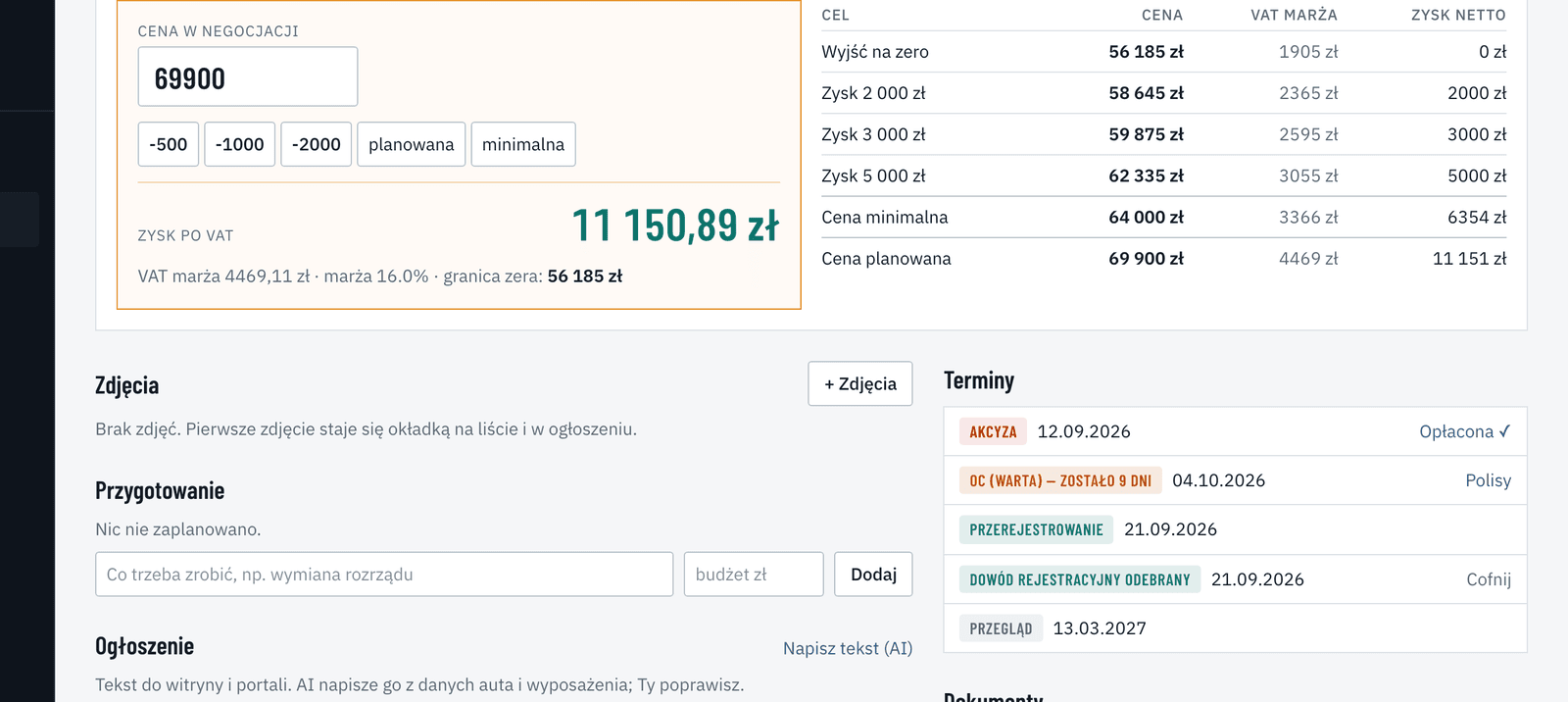Viewport: 1568px width, 702px height.
Task: Select the 'Zysk 5 000 zł' row label
Action: tap(873, 175)
